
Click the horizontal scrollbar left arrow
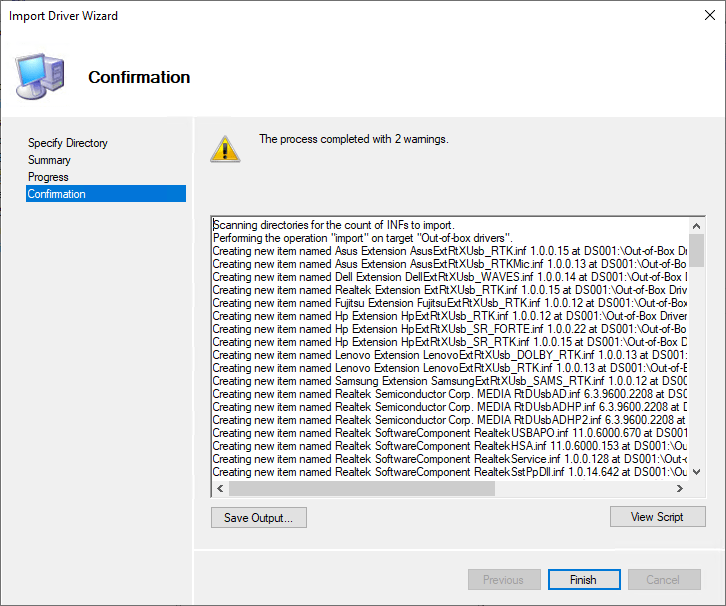220,489
